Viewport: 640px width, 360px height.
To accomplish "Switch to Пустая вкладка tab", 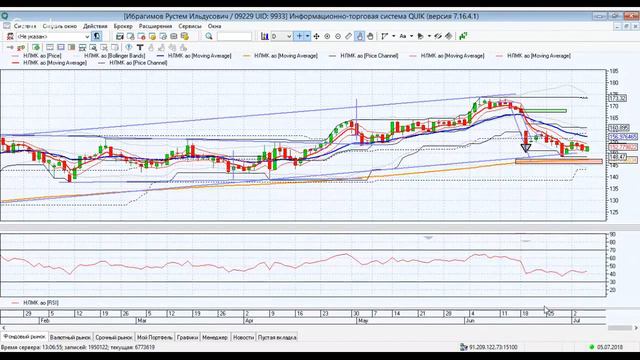I will (x=277, y=338).
